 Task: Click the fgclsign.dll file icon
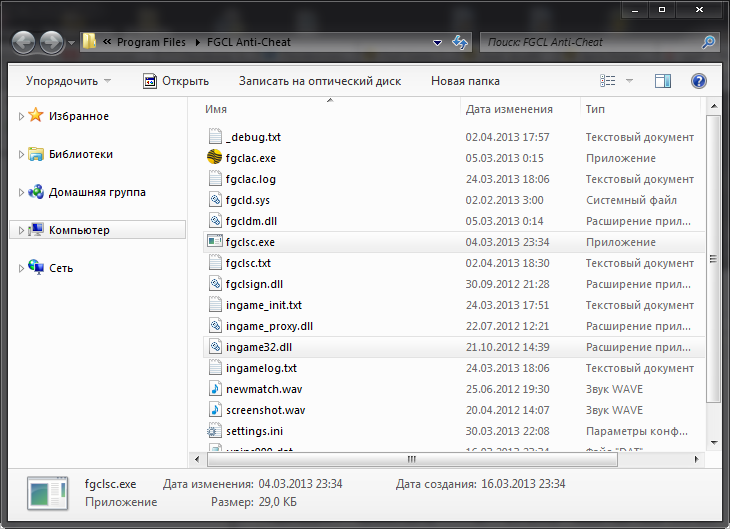click(x=215, y=283)
